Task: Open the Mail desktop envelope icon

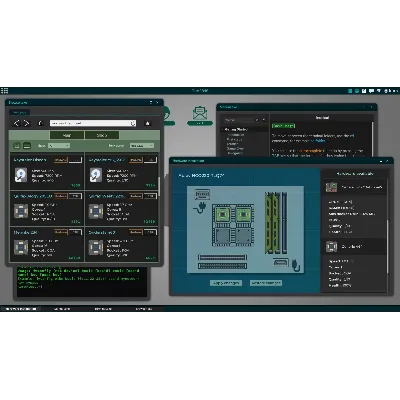Action: tap(200, 115)
